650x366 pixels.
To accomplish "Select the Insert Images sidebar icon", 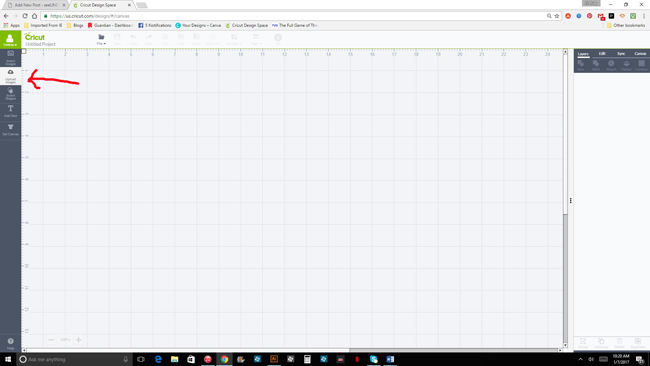I will [10, 58].
